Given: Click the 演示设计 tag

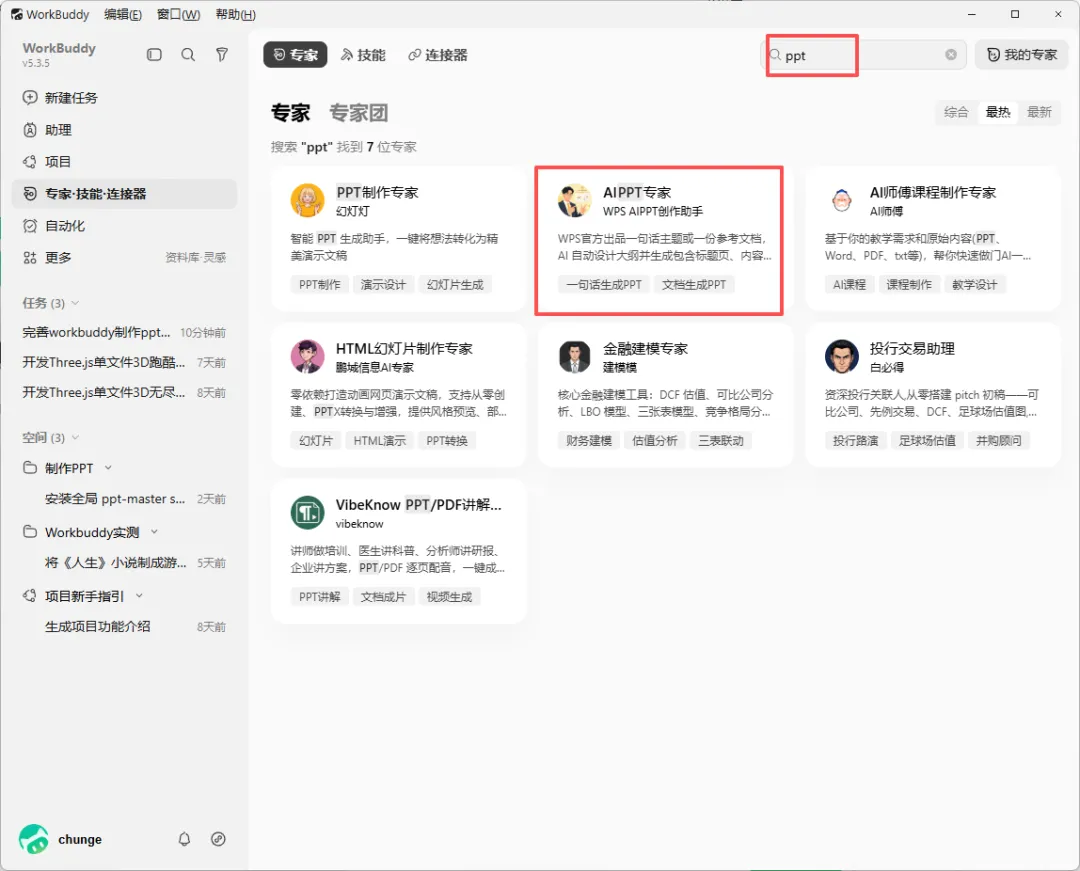Looking at the screenshot, I should pyautogui.click(x=383, y=284).
